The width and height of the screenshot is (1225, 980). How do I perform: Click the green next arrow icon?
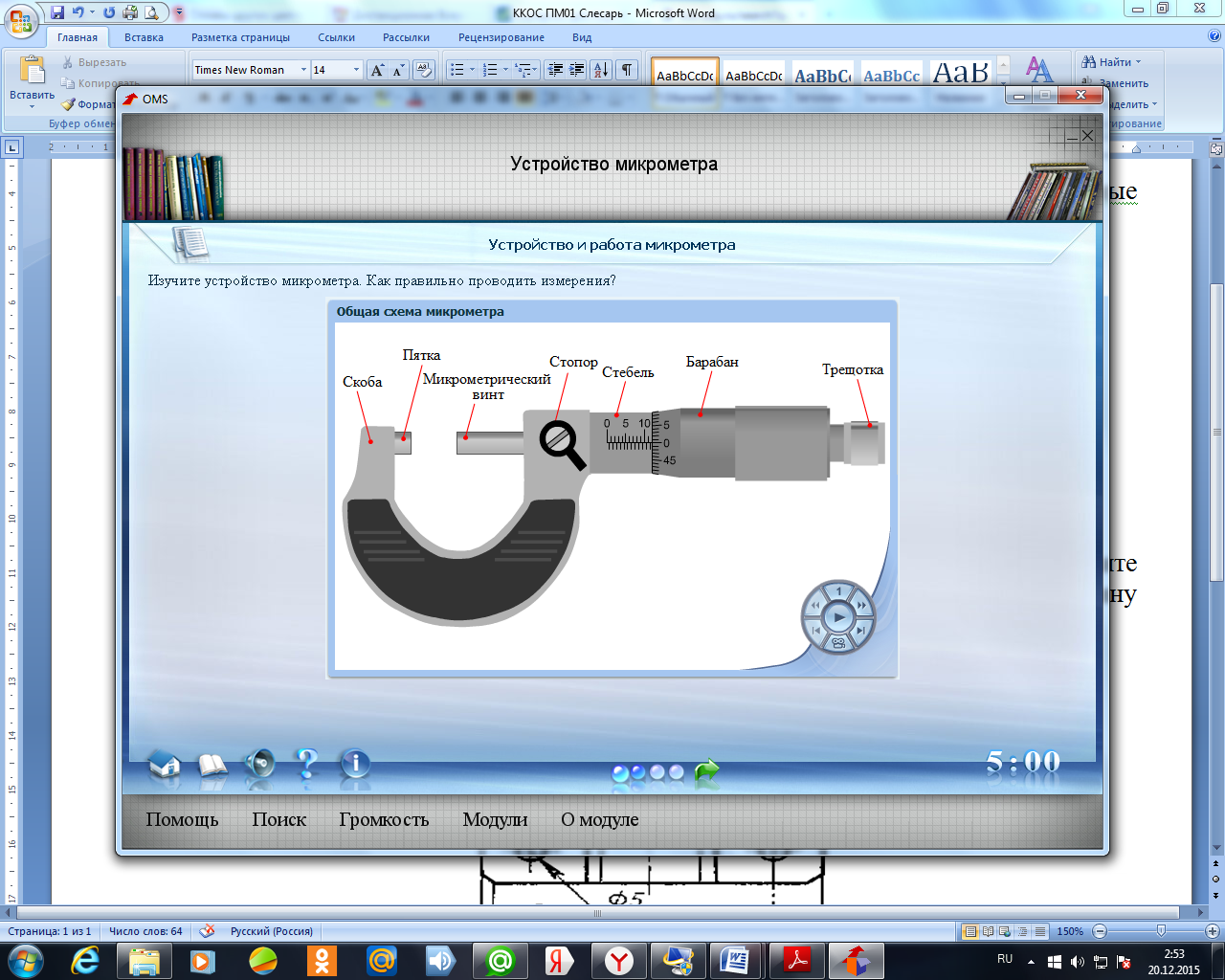706,770
